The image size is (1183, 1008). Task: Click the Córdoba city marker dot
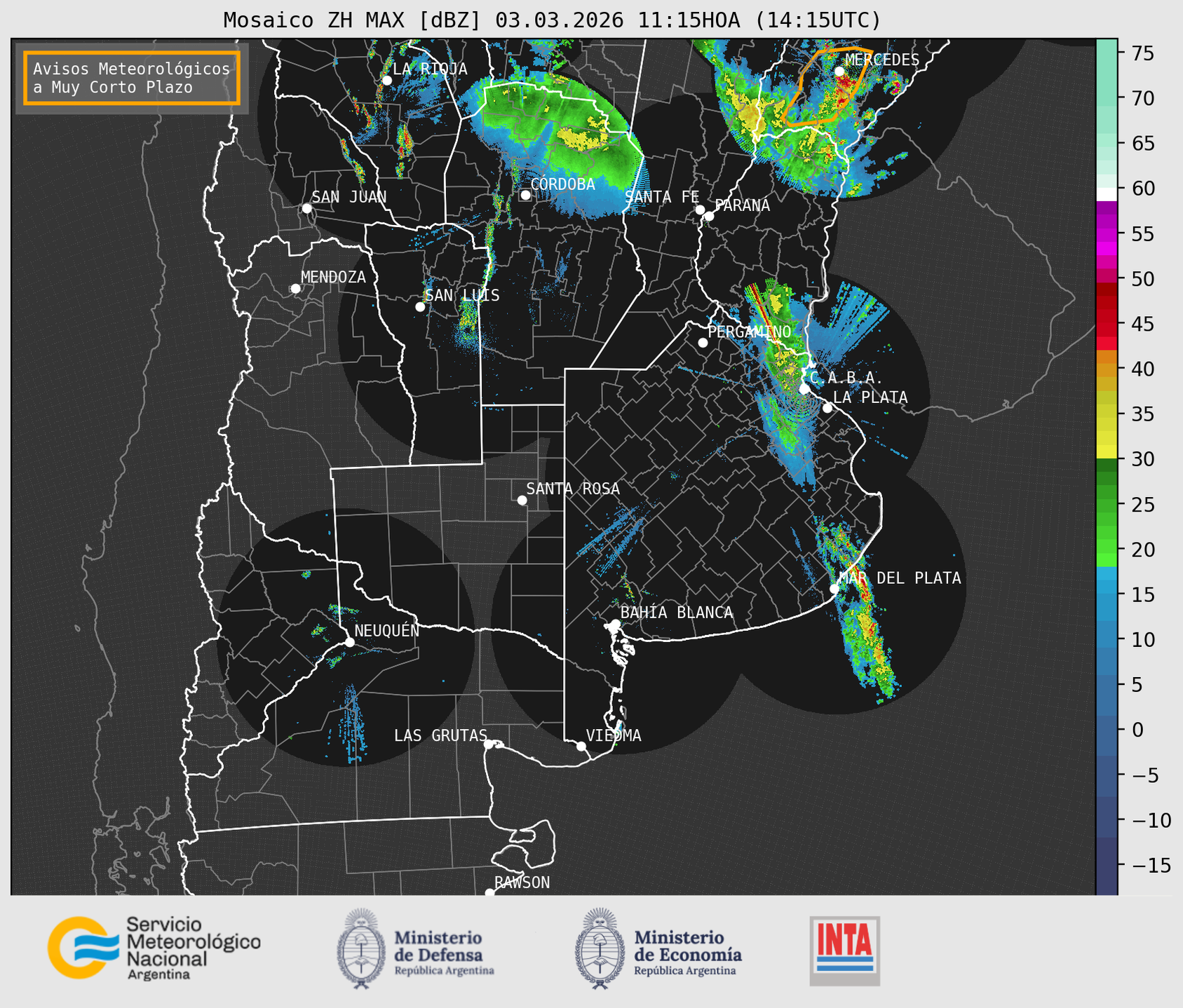pyautogui.click(x=525, y=195)
